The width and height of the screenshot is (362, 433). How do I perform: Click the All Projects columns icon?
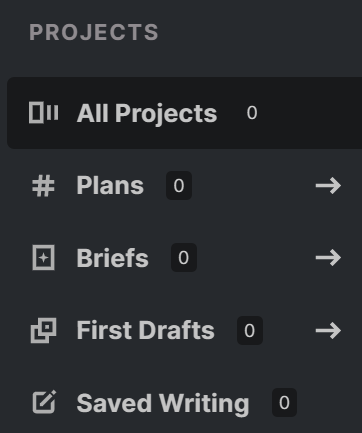pos(44,113)
